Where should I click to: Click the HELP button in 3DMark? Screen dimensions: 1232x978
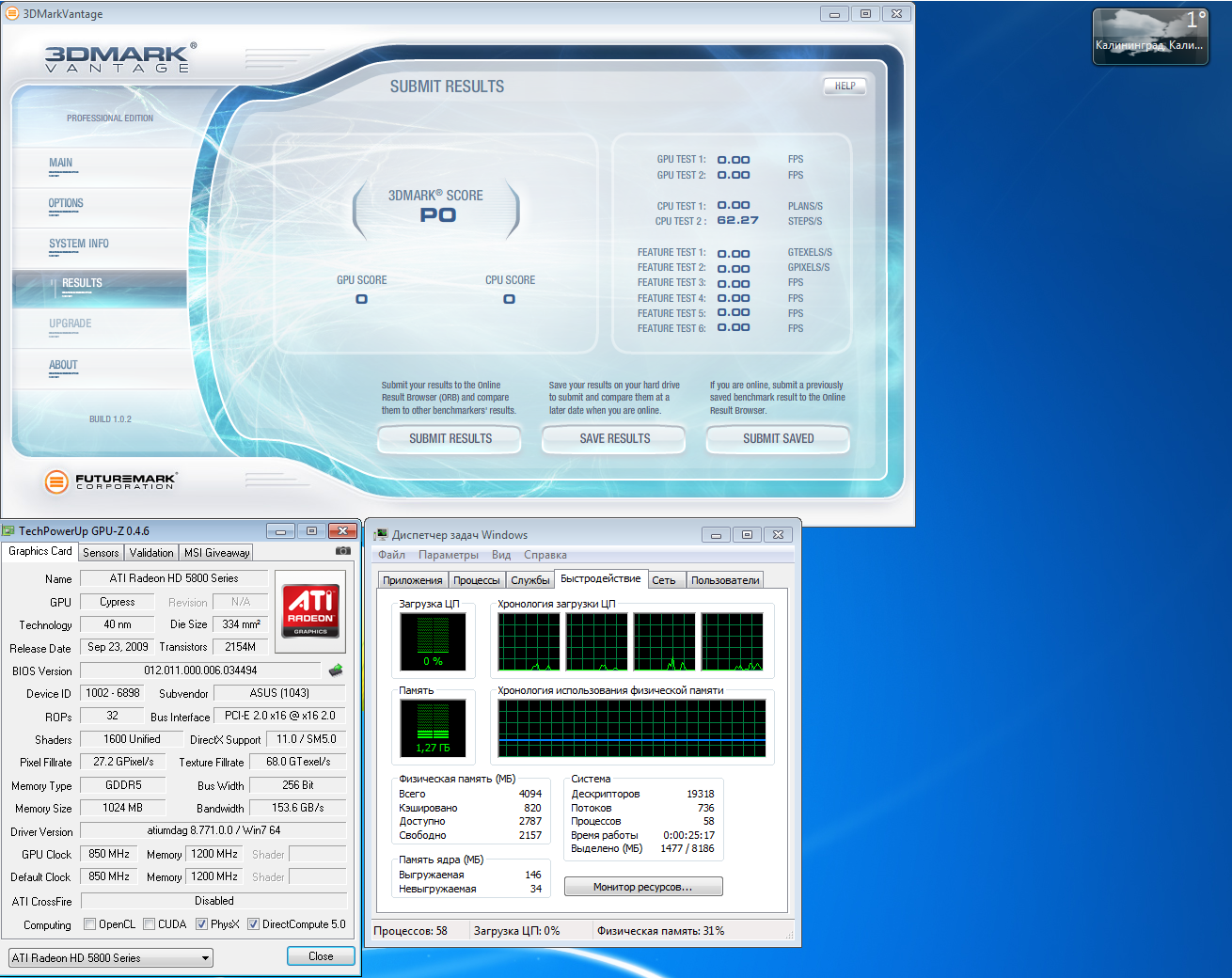click(845, 86)
